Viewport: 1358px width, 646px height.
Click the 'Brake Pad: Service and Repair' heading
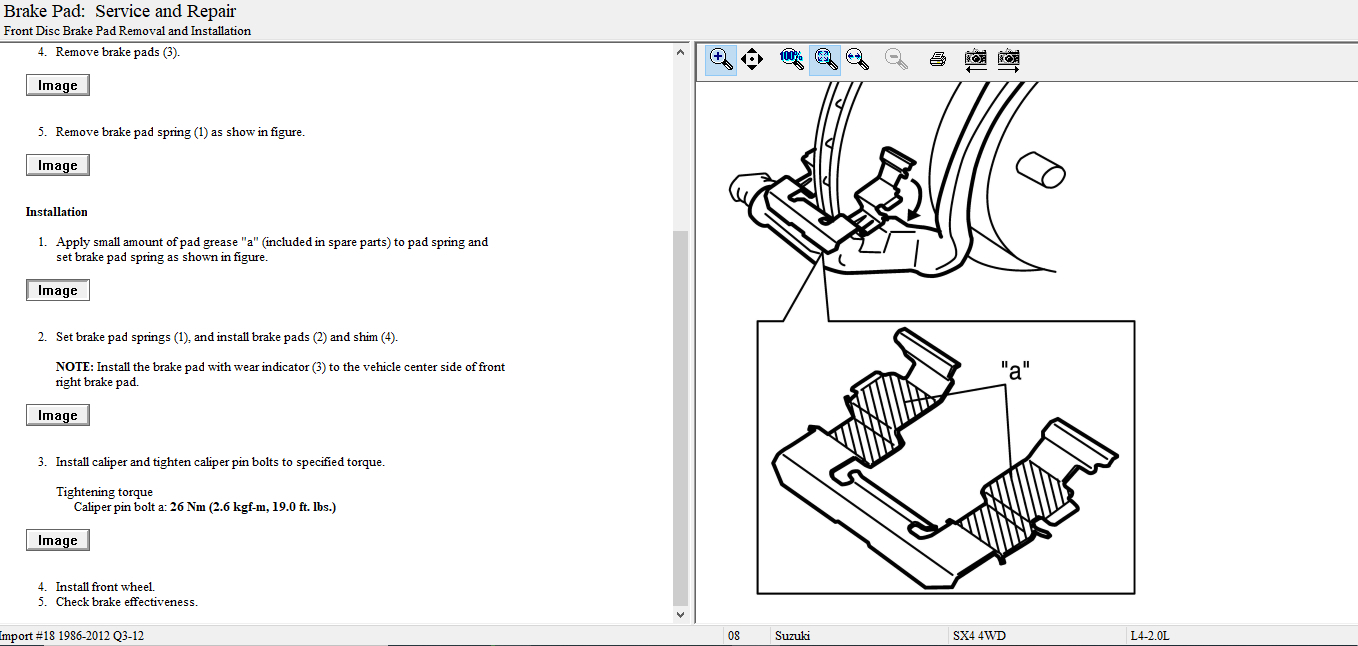coord(120,12)
